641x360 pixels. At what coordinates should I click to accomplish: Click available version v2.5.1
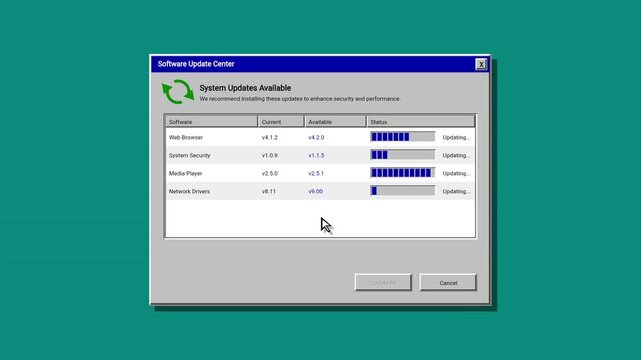[x=316, y=173]
